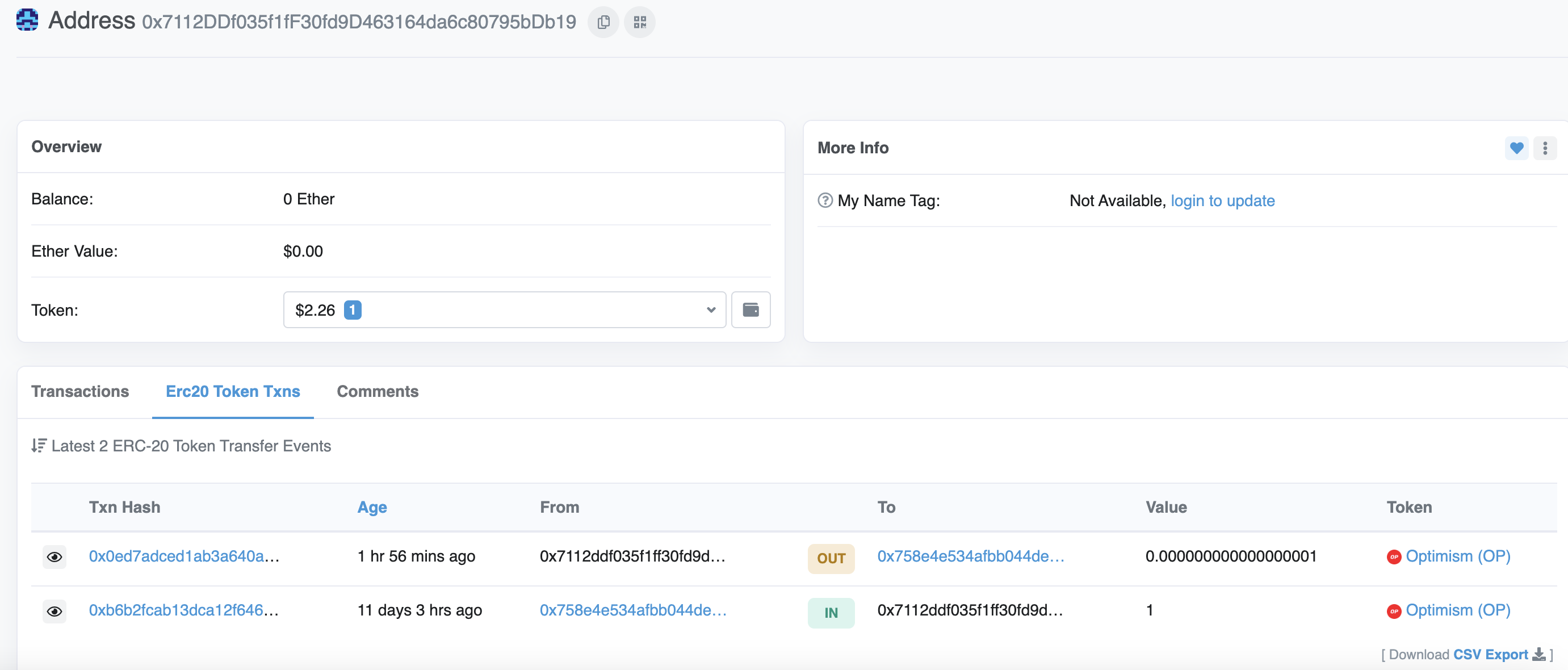Download the CSV Export
Image resolution: width=1568 pixels, height=670 pixels.
(x=1490, y=654)
